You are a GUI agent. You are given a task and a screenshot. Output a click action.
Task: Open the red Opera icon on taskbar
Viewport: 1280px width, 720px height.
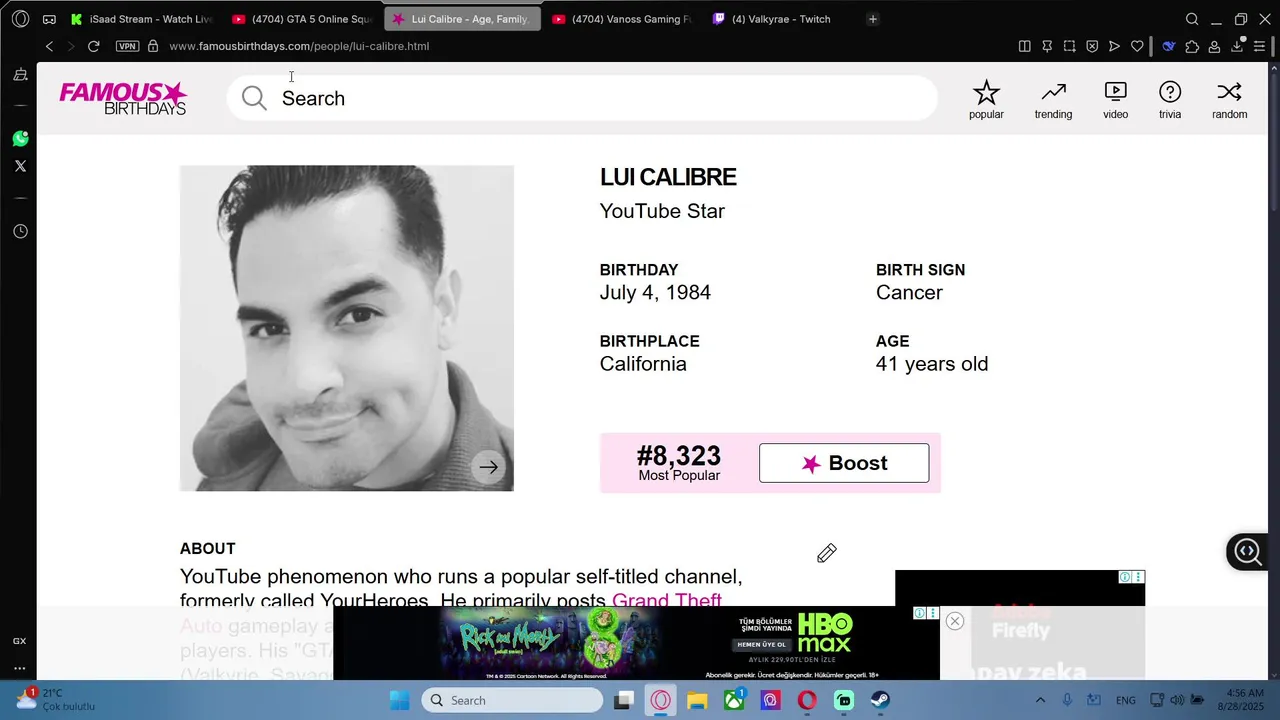point(807,700)
